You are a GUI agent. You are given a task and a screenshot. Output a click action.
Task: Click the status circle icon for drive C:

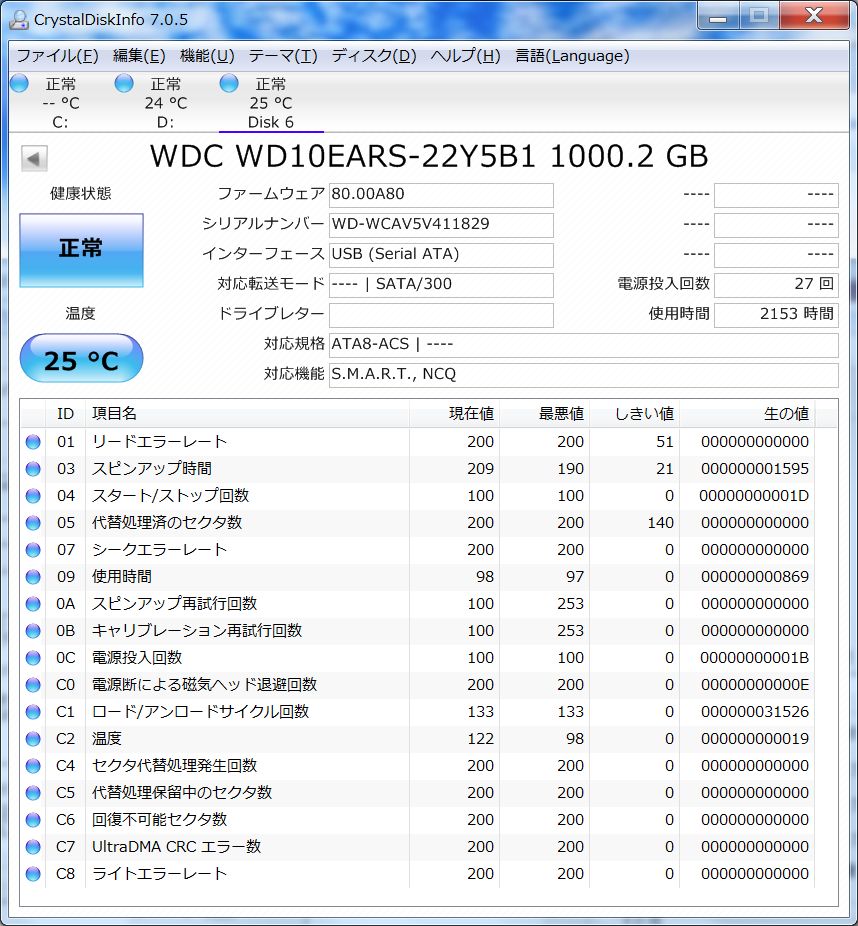[19, 84]
